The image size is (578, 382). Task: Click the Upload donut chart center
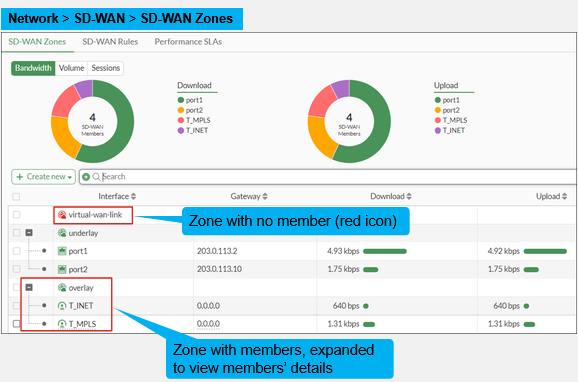click(x=349, y=122)
